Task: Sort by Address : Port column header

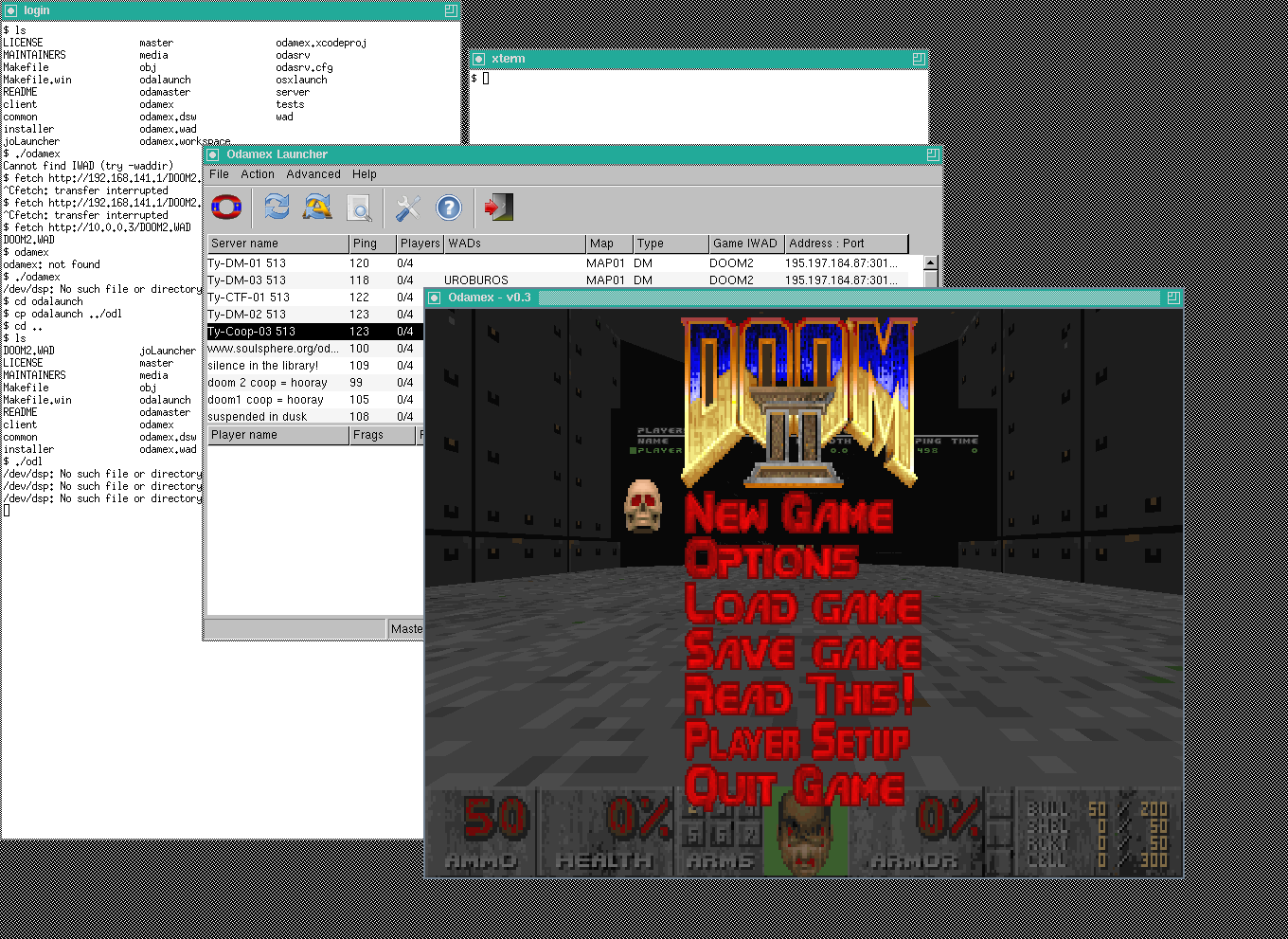Action: coord(847,244)
